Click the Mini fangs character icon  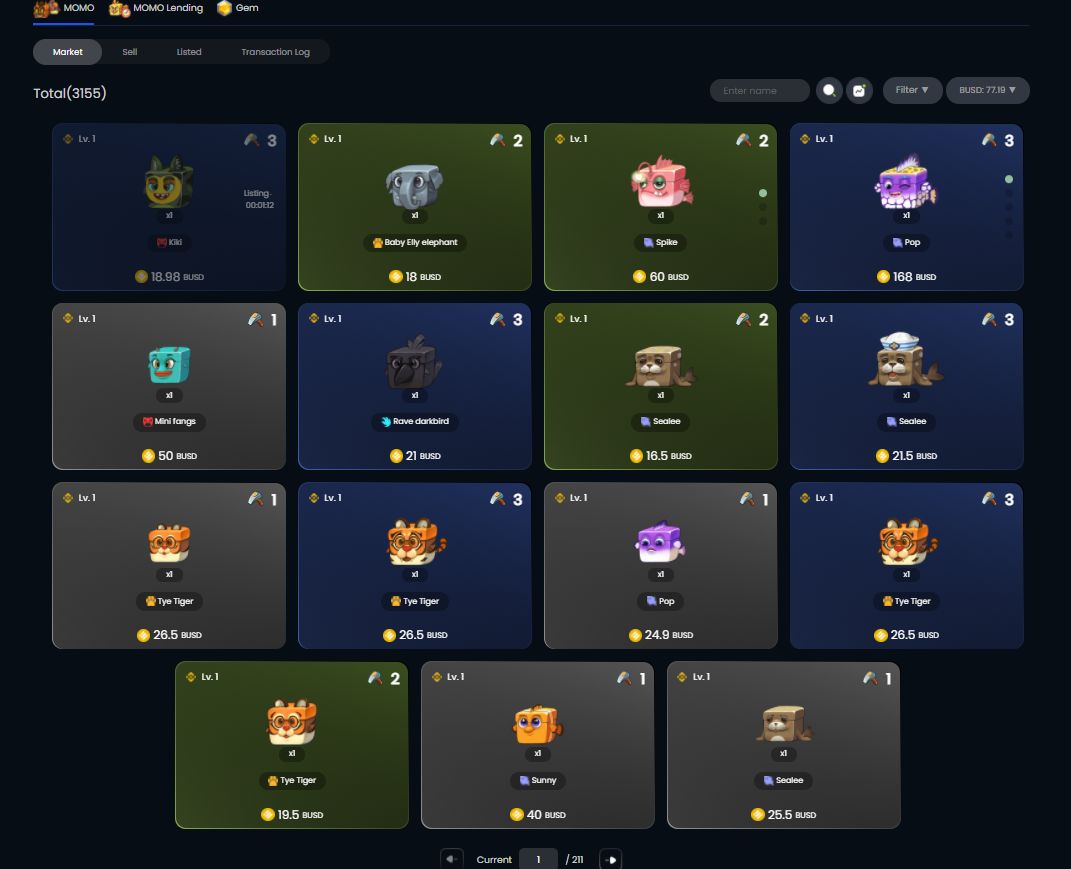[169, 363]
